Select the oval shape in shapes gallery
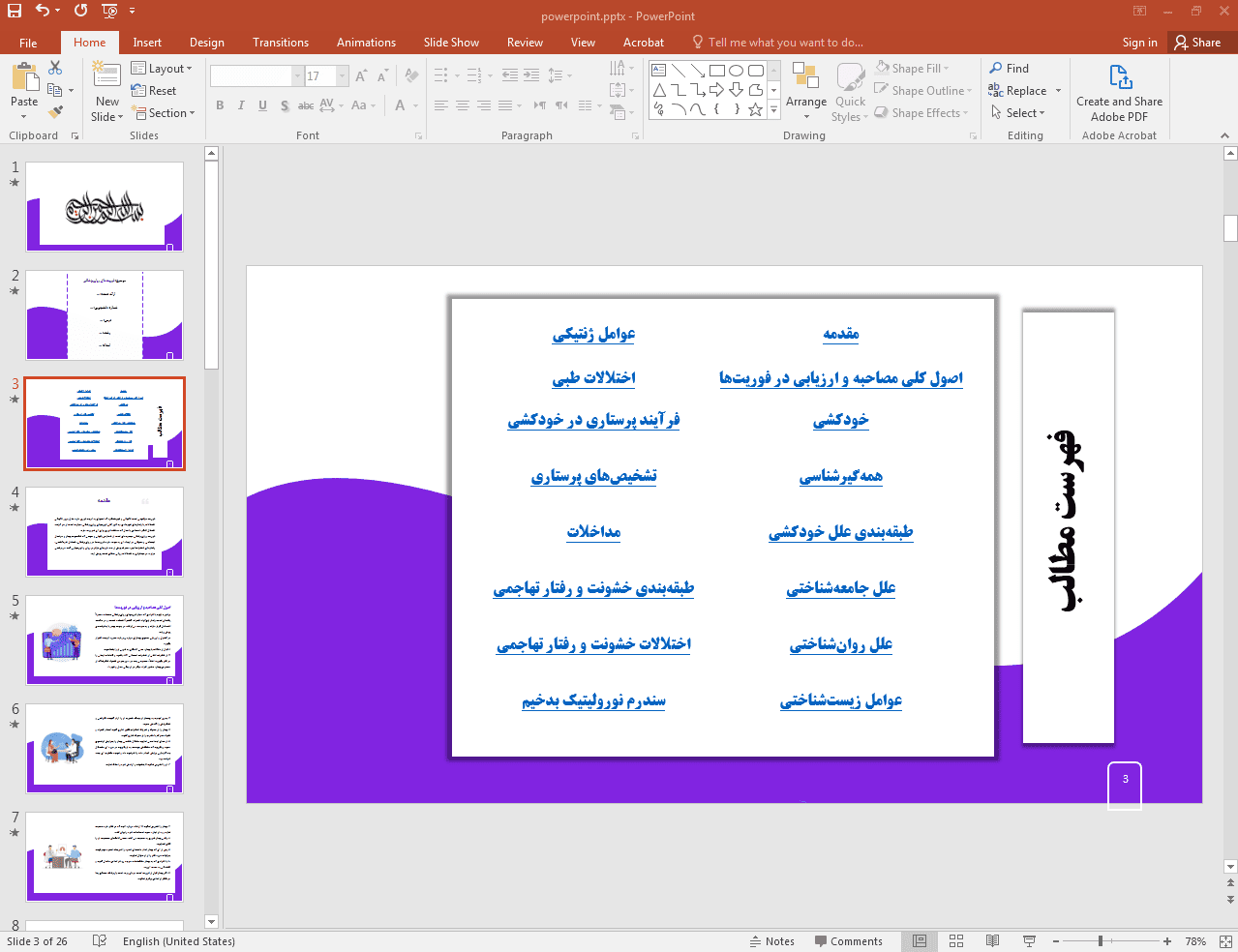The image size is (1238, 952). pyautogui.click(x=736, y=71)
